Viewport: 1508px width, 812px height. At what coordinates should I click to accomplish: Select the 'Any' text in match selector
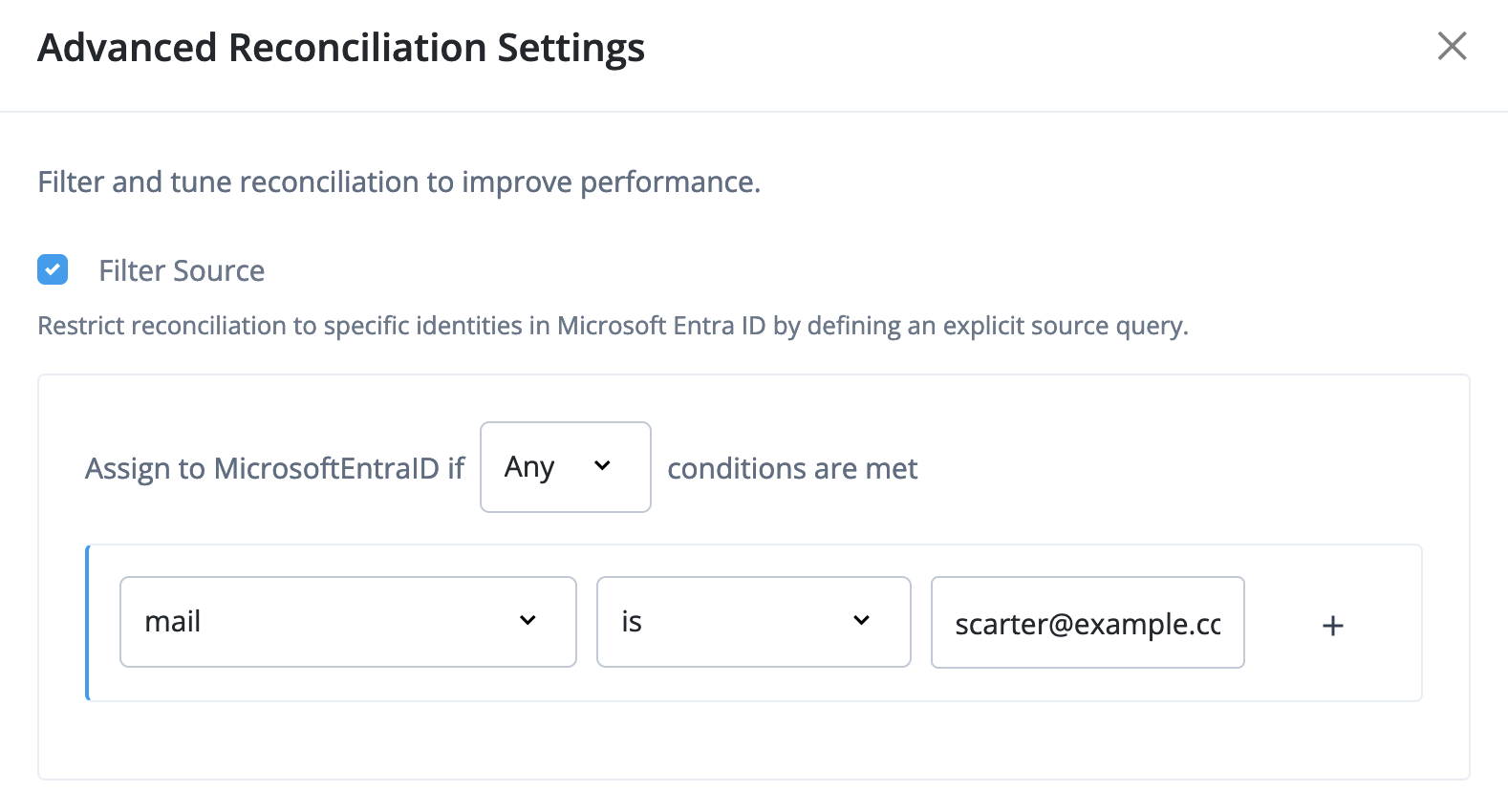(529, 467)
